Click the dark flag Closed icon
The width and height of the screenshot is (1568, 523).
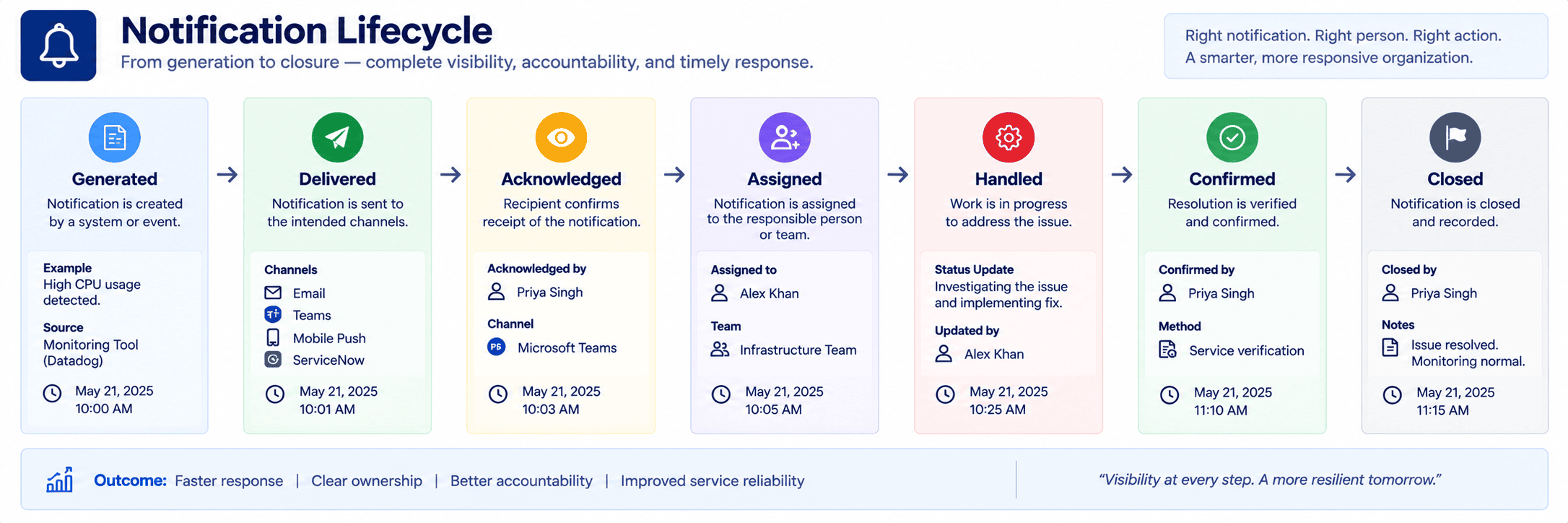pyautogui.click(x=1455, y=137)
